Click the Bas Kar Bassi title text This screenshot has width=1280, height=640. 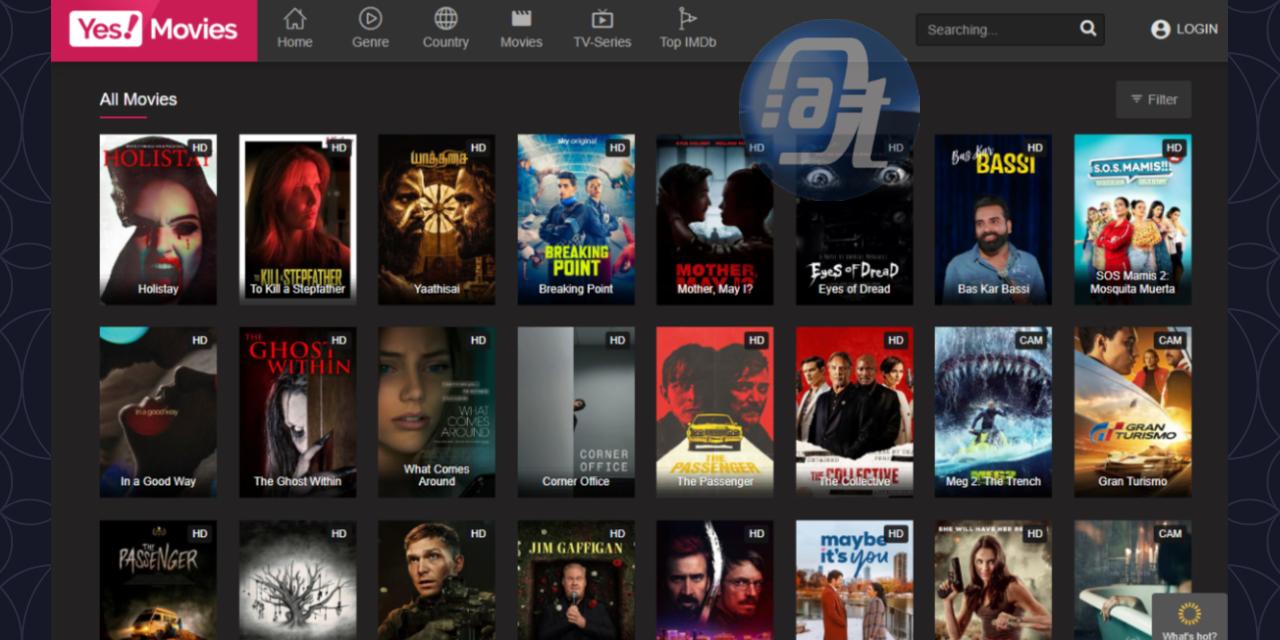coord(993,289)
